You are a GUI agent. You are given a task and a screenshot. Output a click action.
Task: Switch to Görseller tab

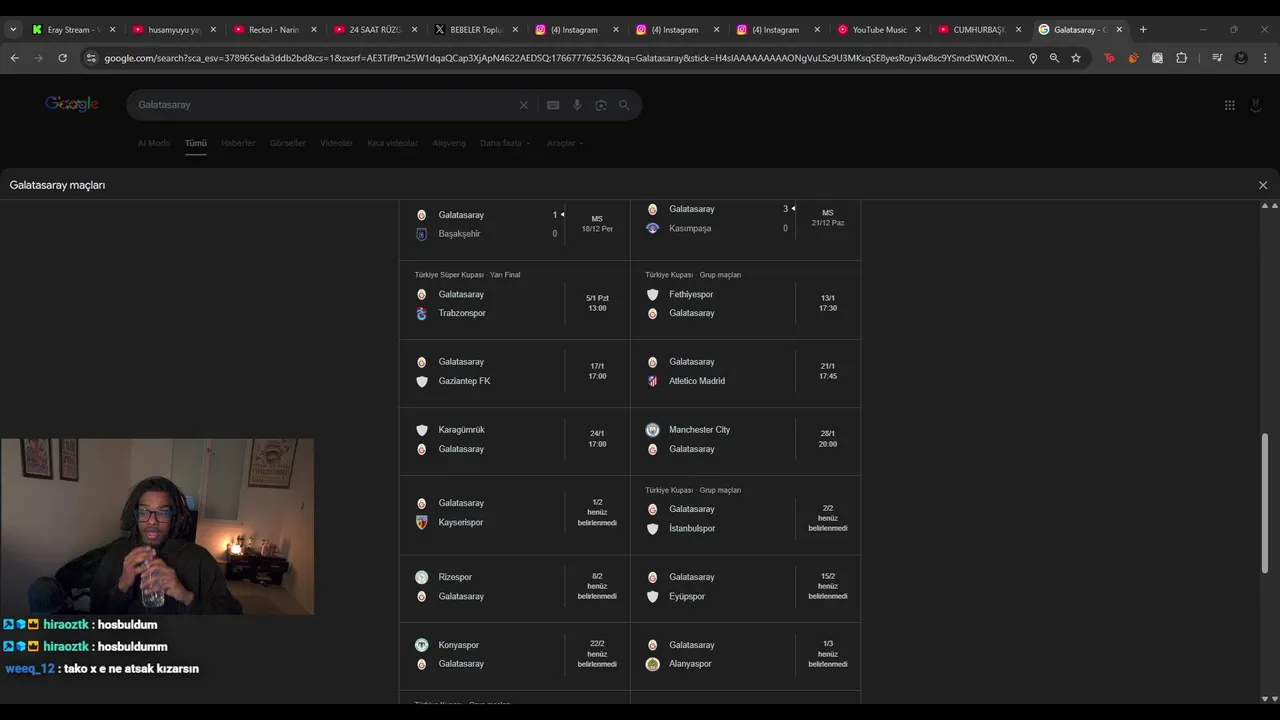[288, 143]
